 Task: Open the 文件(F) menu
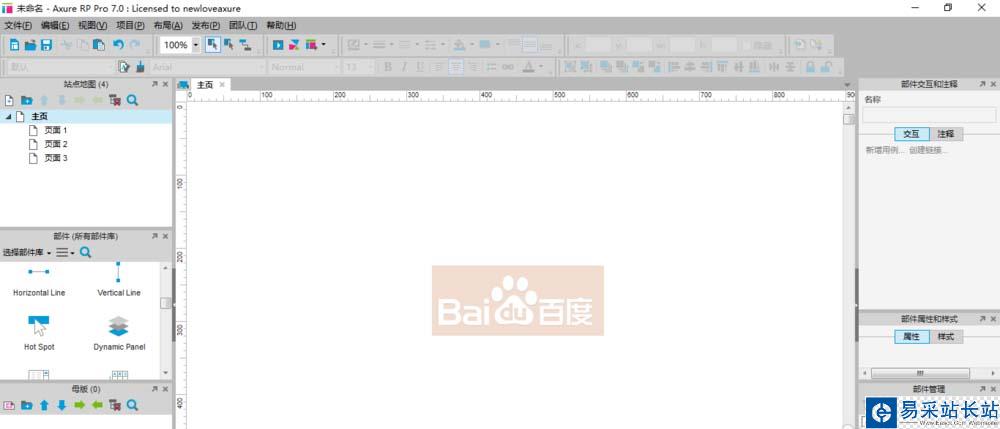(x=18, y=25)
